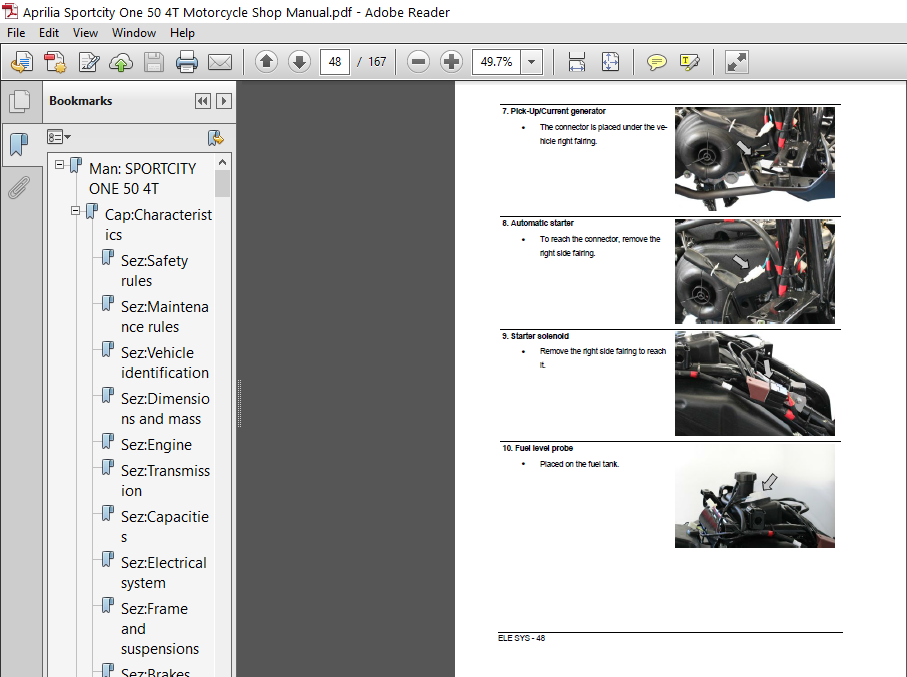The width and height of the screenshot is (907, 677).
Task: Open the Sez:Dimensions and mass bookmark
Action: pos(165,409)
